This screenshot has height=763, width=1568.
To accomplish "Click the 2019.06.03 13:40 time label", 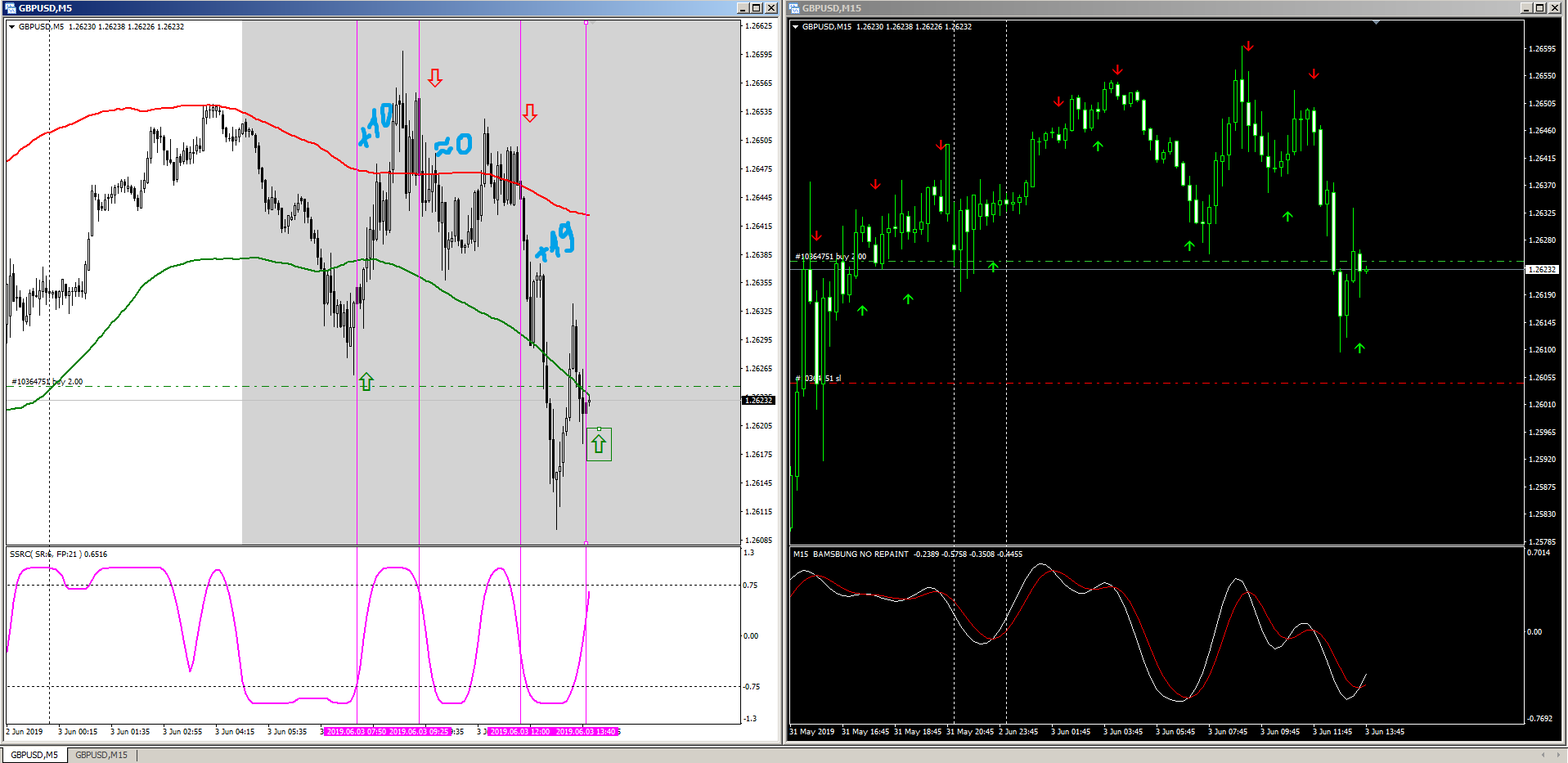I will (586, 732).
